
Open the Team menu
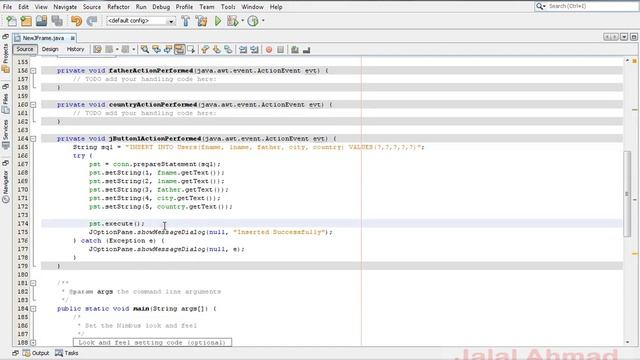coord(207,7)
